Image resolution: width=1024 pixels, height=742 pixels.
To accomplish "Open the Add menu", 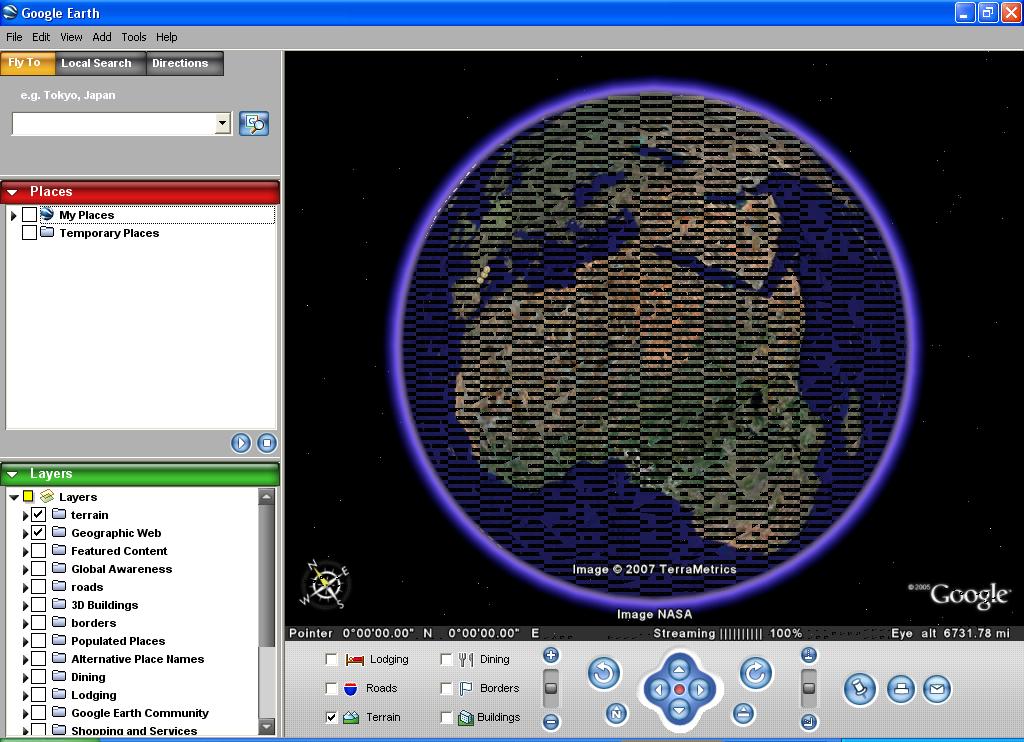I will (x=102, y=37).
